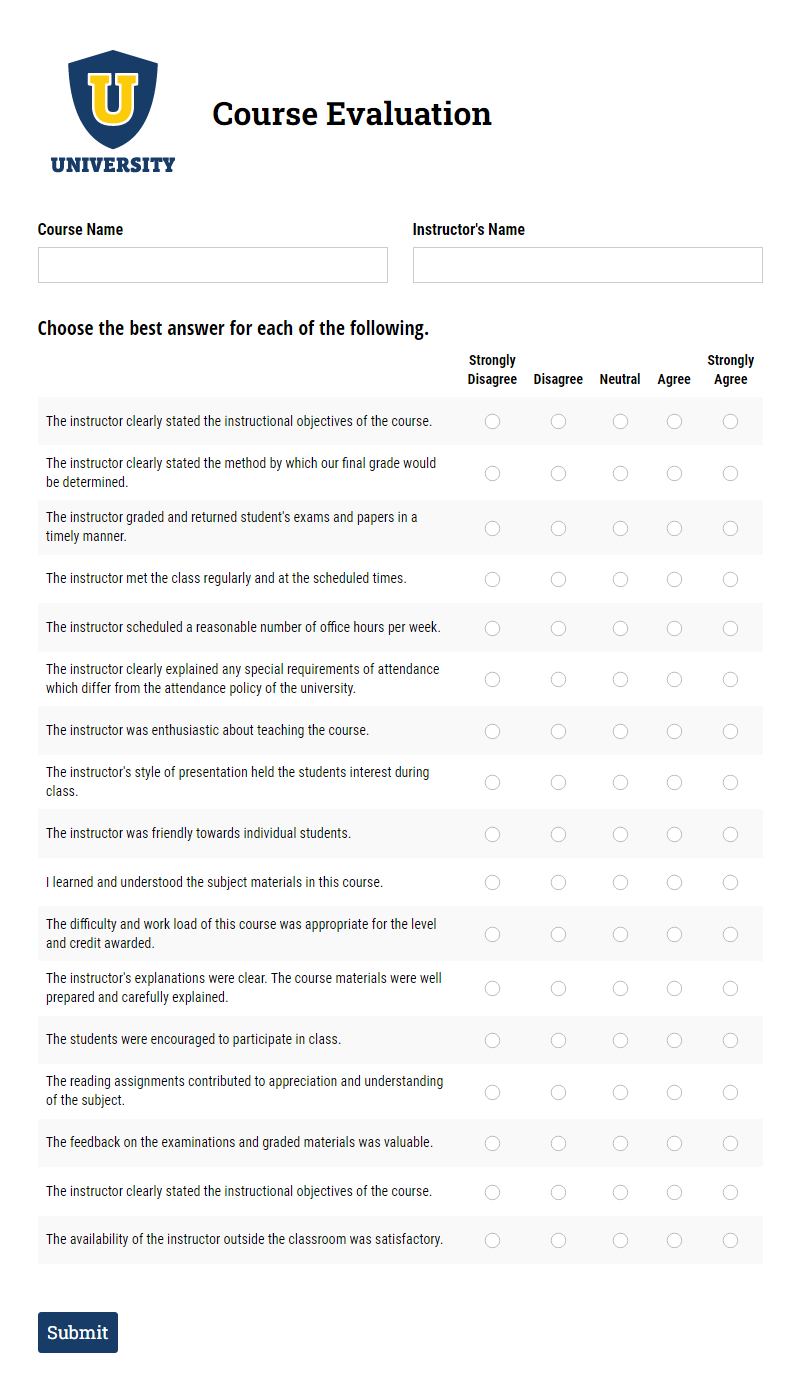Select Neutral for presentation style held interest

tap(620, 782)
